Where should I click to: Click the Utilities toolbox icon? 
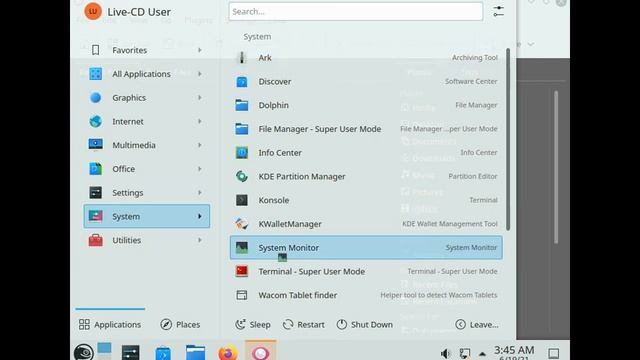(x=96, y=240)
